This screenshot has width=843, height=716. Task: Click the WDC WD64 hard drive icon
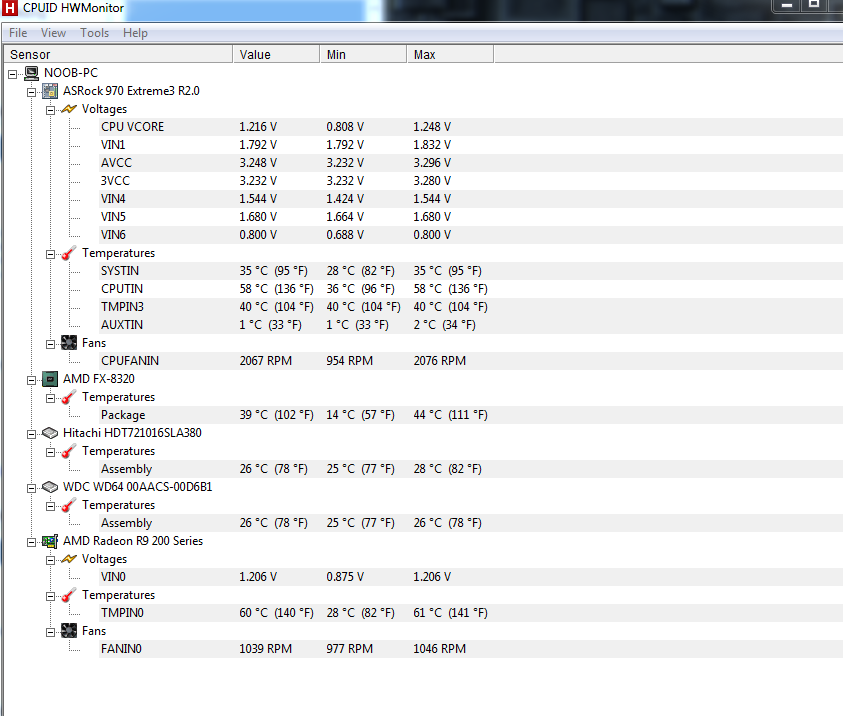pyautogui.click(x=50, y=487)
